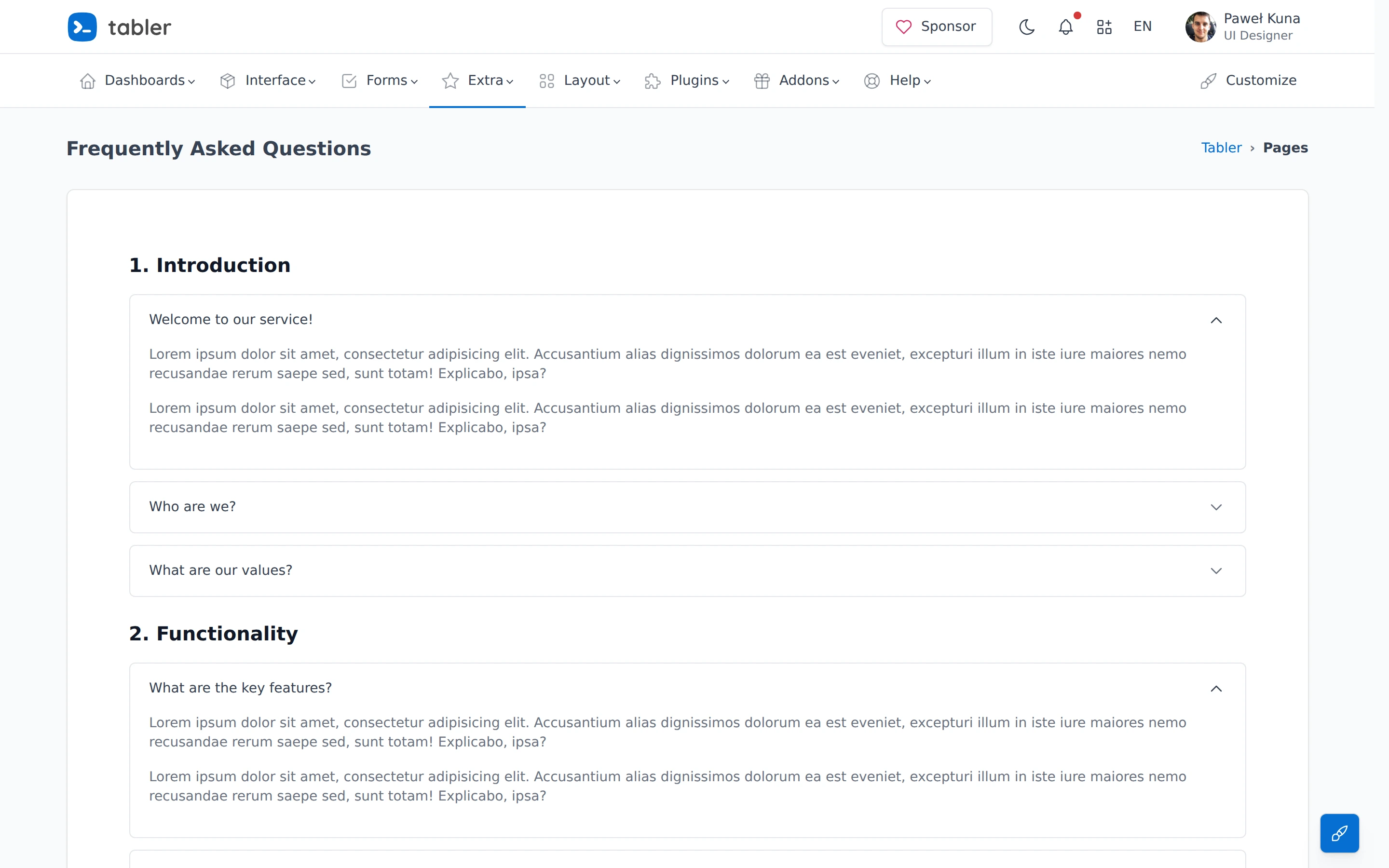Click the tabler logo icon
This screenshot has width=1389, height=868.
[x=82, y=27]
